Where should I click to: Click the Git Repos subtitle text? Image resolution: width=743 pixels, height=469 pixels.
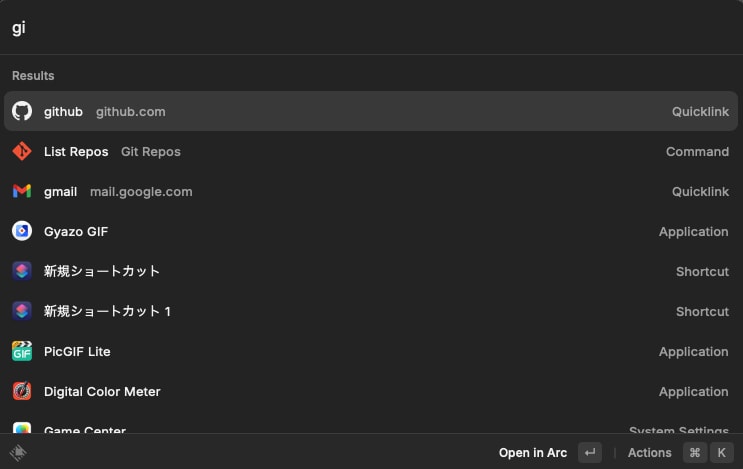tap(151, 152)
